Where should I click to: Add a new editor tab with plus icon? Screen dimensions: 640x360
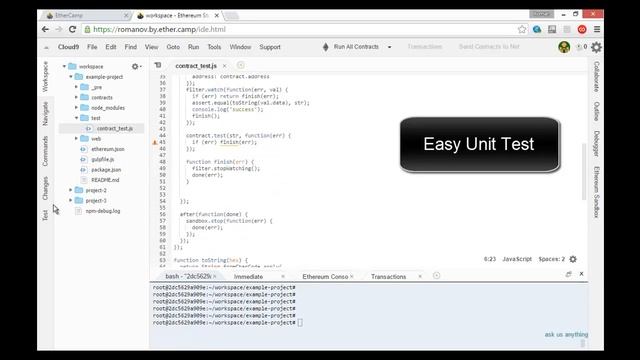(240, 65)
